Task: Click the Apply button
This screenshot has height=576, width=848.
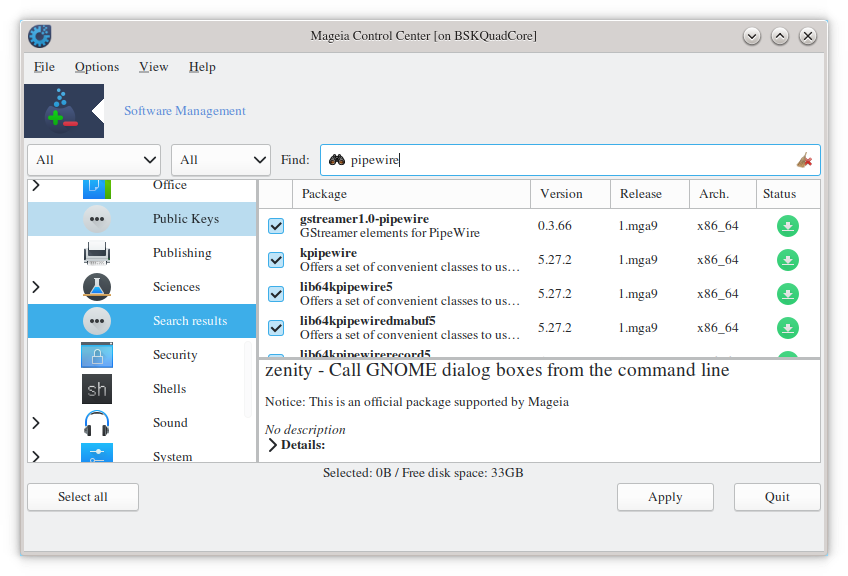Action: [665, 497]
